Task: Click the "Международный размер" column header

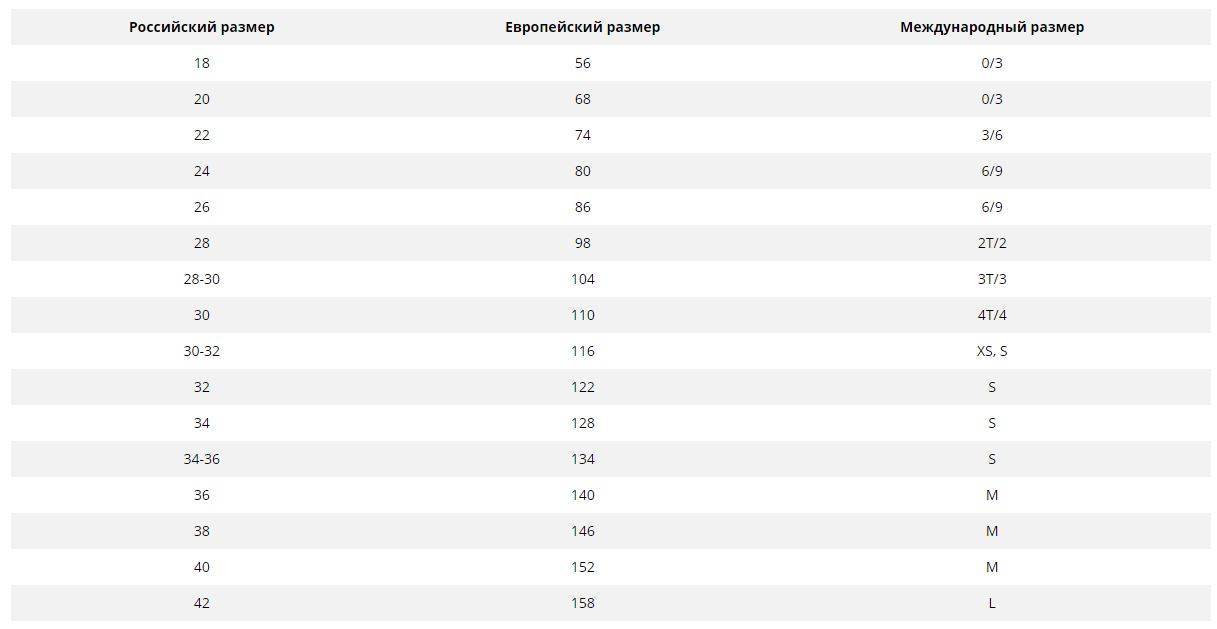Action: (x=991, y=27)
